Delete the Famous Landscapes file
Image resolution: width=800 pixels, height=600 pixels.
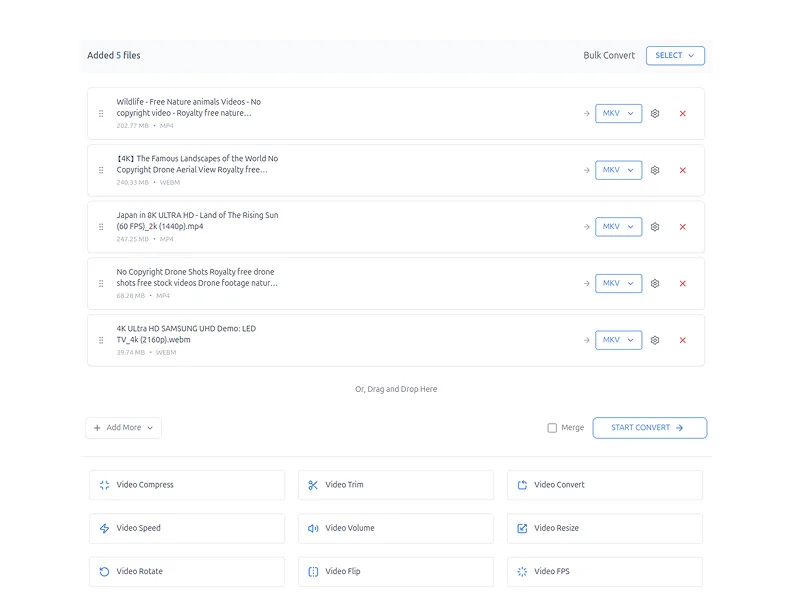point(683,170)
